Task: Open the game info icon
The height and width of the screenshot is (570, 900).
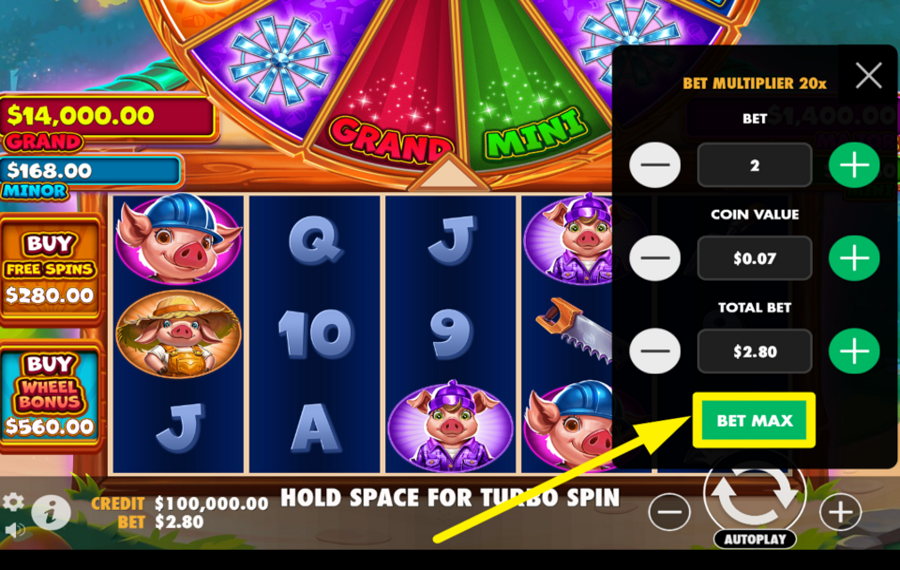Action: coord(51,511)
